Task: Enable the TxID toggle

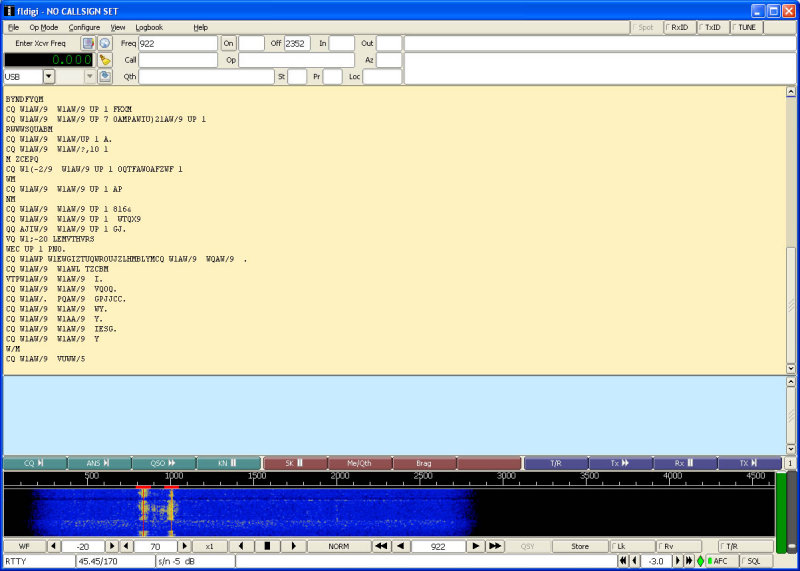Action: pos(713,28)
